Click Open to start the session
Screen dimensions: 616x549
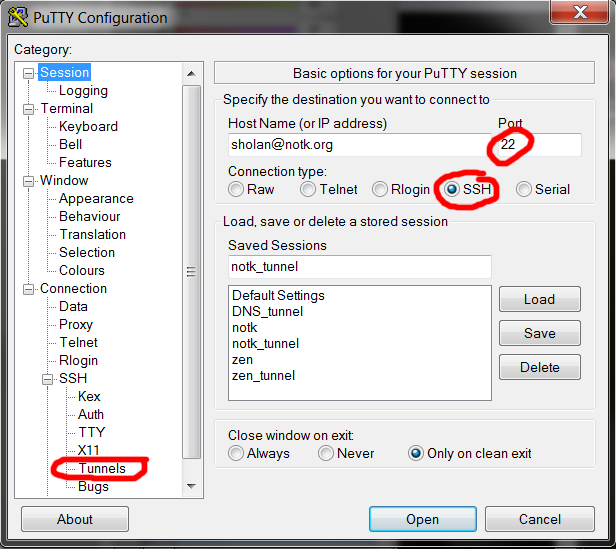[423, 519]
